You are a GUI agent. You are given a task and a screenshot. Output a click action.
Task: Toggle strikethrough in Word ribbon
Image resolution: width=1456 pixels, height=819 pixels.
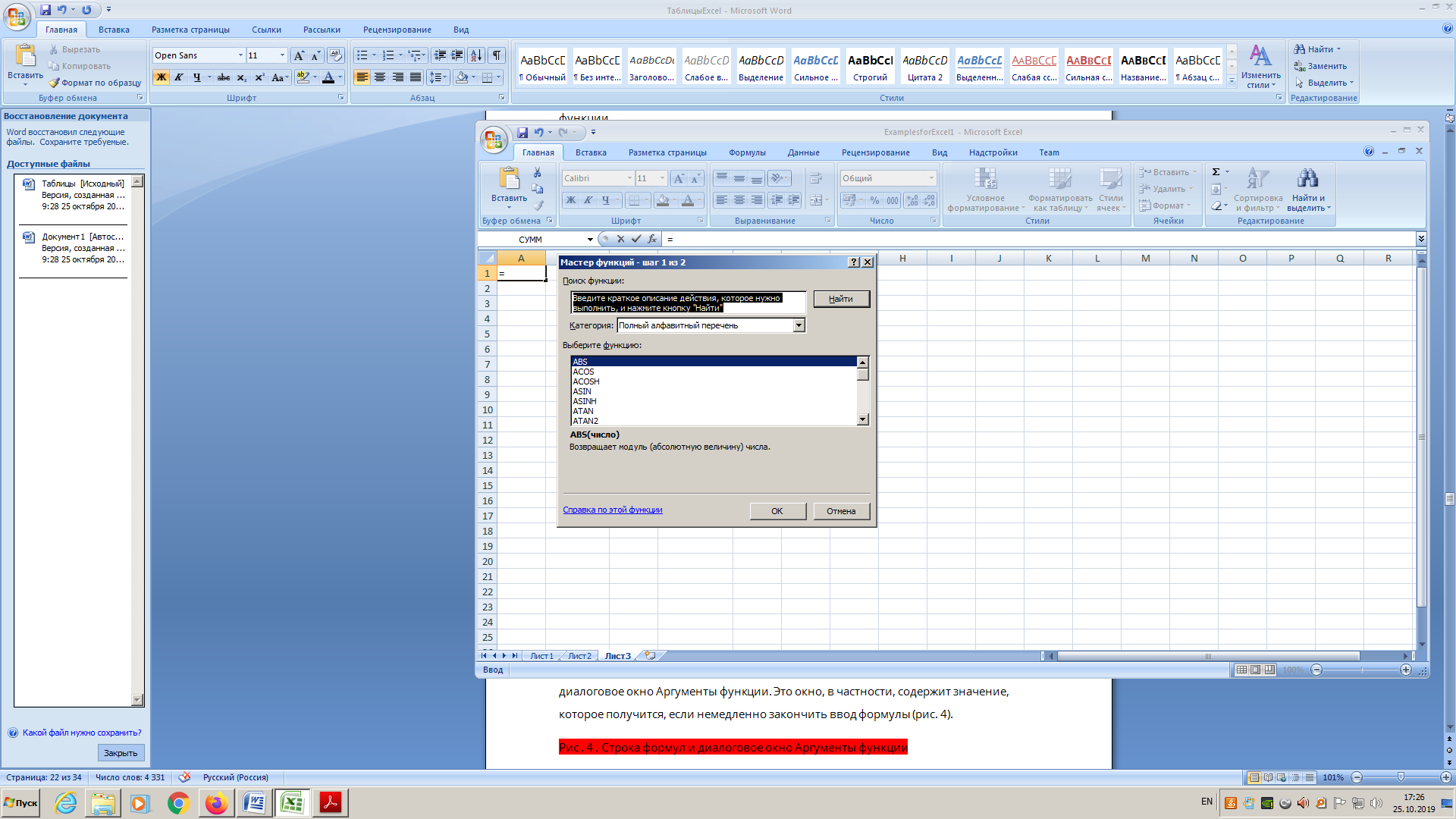pyautogui.click(x=224, y=77)
